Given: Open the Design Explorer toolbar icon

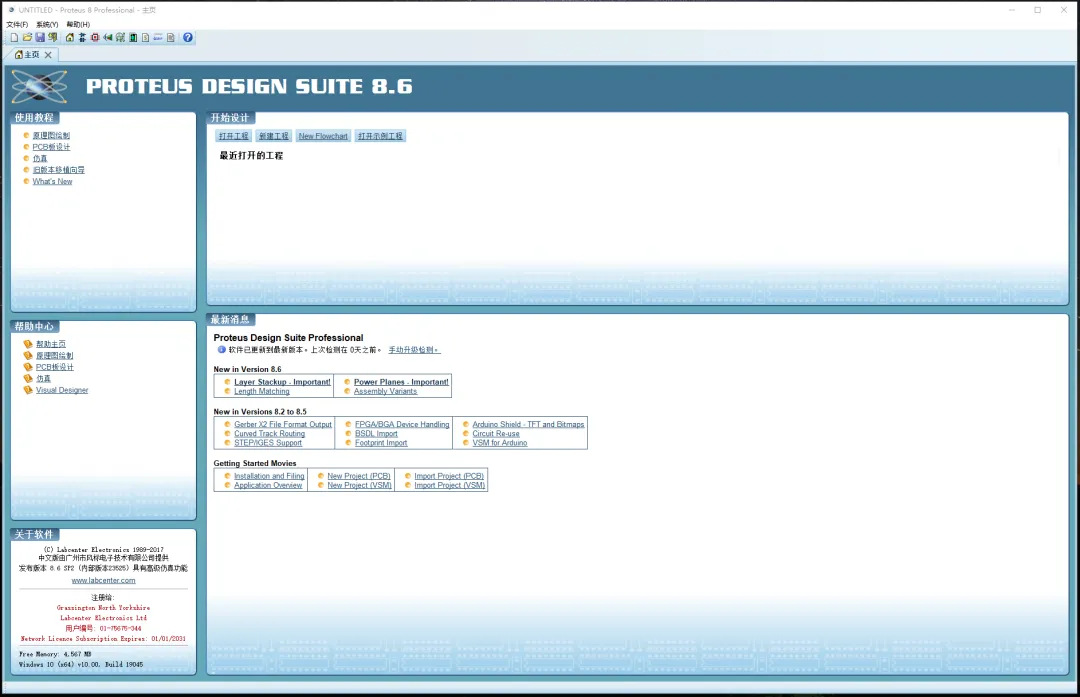Looking at the screenshot, I should click(x=133, y=37).
